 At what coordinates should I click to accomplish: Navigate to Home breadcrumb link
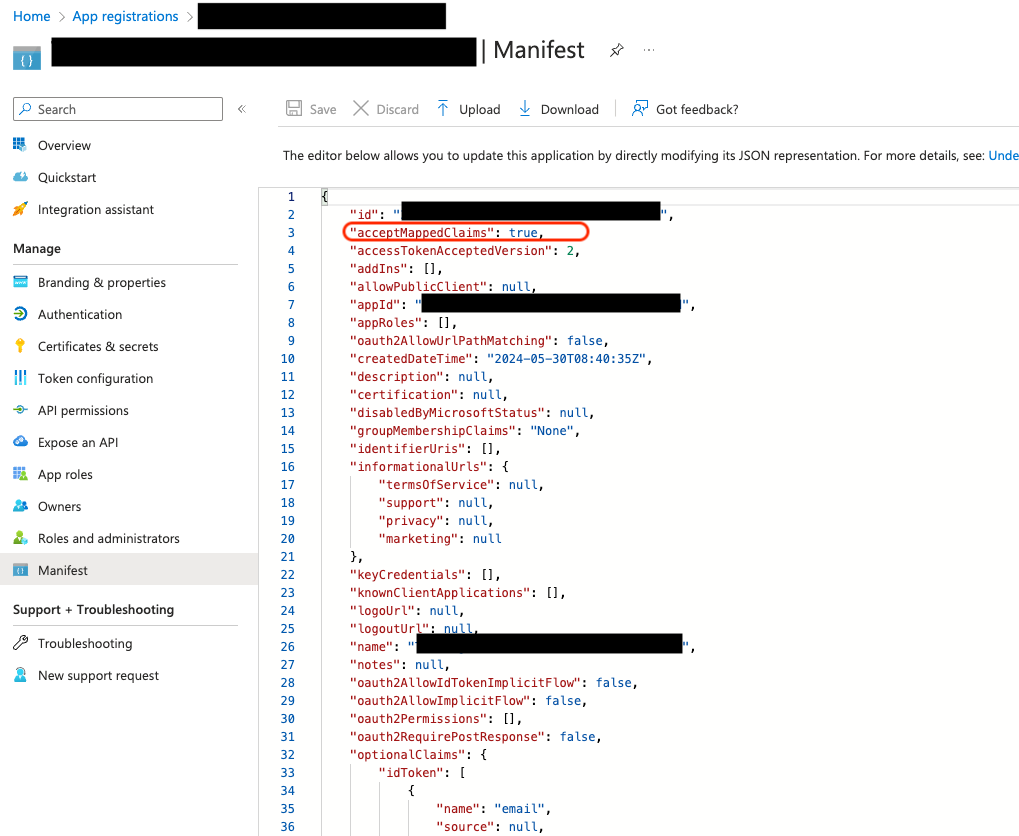pyautogui.click(x=32, y=16)
